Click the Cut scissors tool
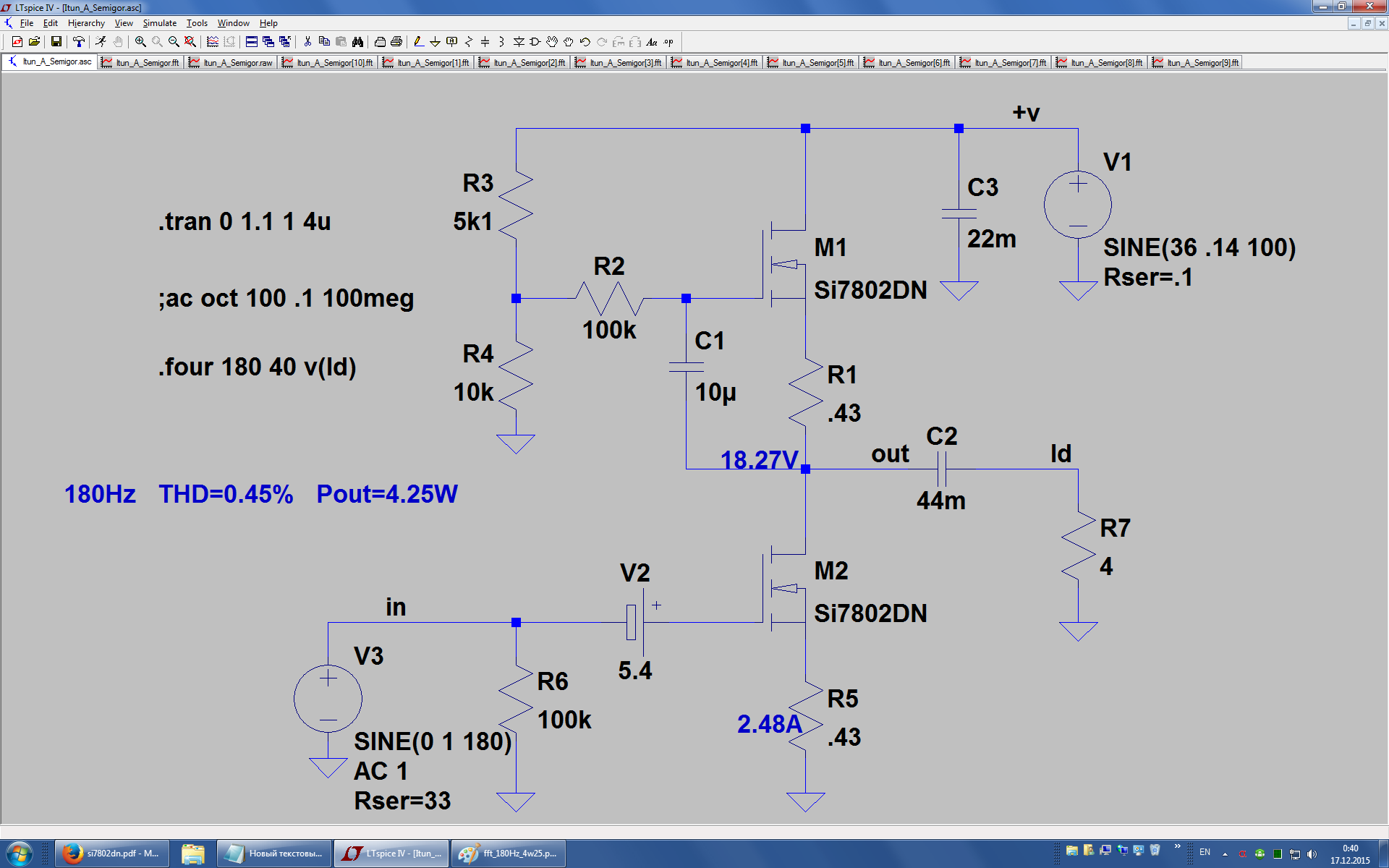This screenshot has height=868, width=1389. click(x=307, y=42)
